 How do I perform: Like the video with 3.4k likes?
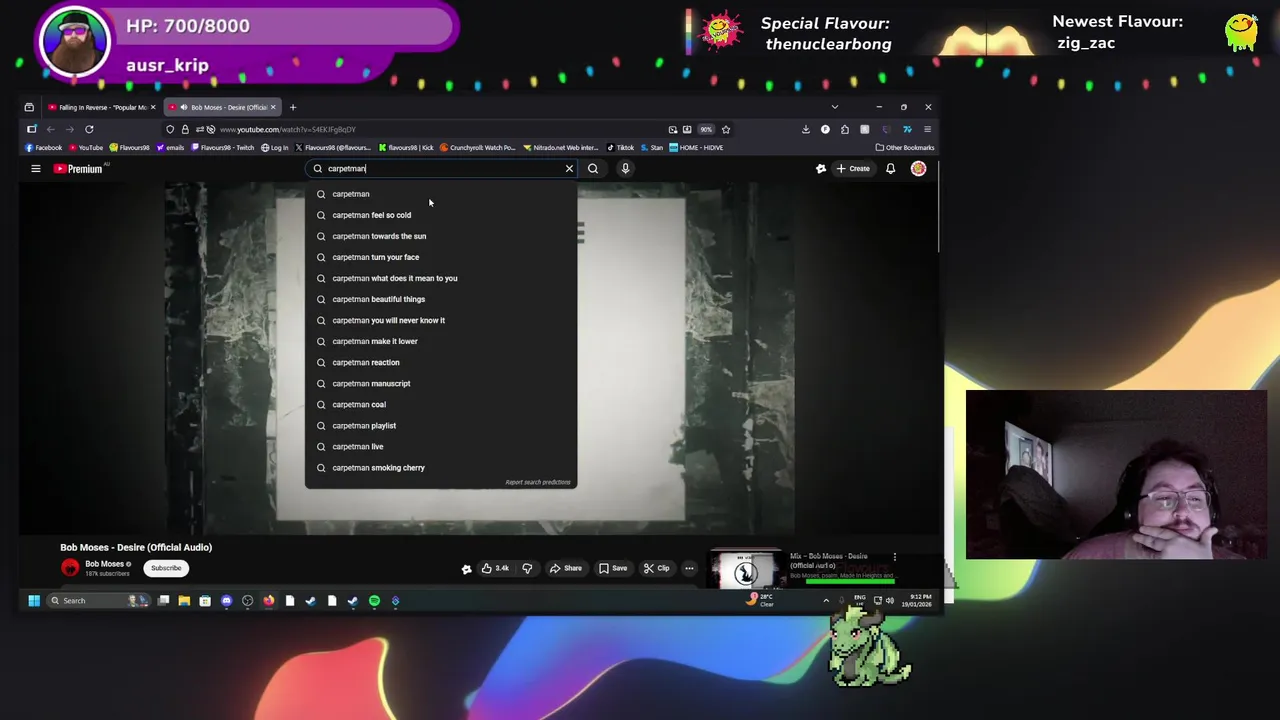tap(495, 568)
